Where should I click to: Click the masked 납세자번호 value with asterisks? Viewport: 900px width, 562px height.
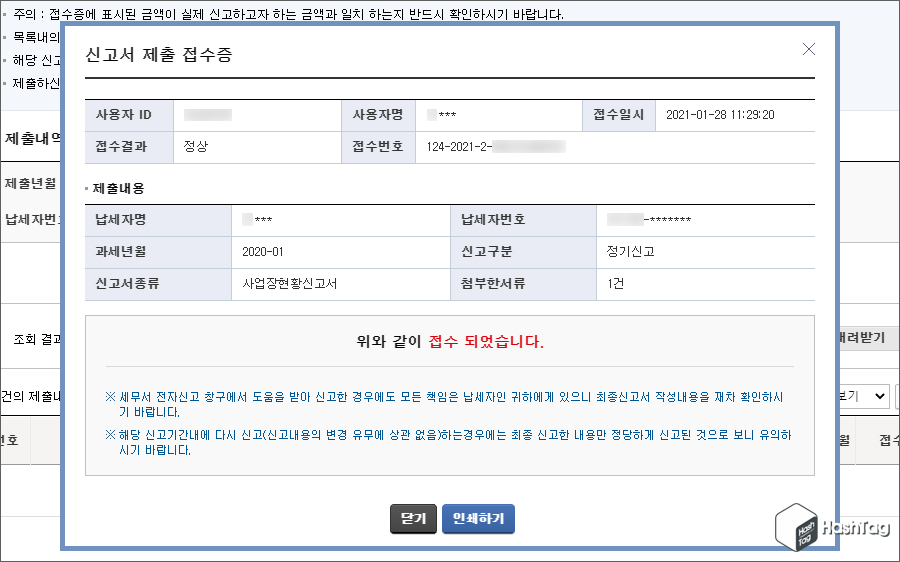click(x=649, y=220)
